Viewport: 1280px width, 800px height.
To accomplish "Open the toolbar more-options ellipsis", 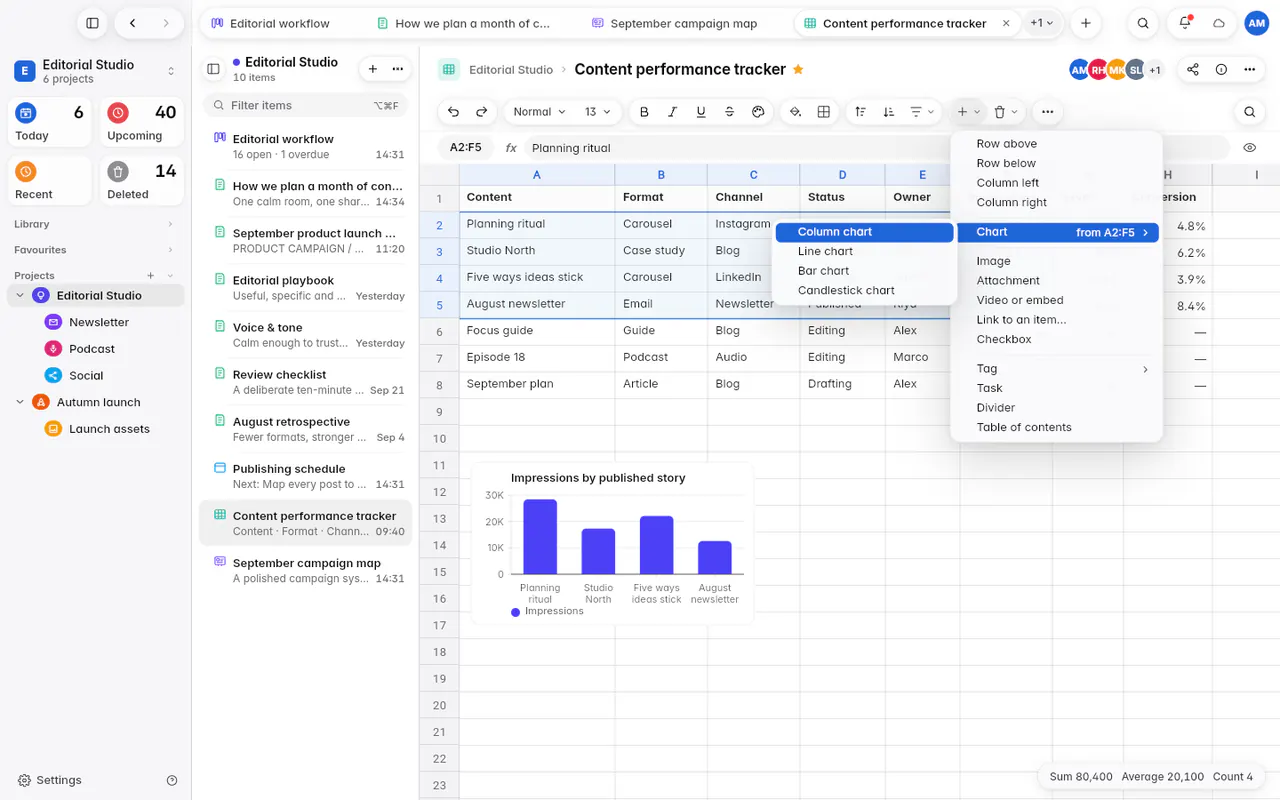I will click(x=1047, y=112).
